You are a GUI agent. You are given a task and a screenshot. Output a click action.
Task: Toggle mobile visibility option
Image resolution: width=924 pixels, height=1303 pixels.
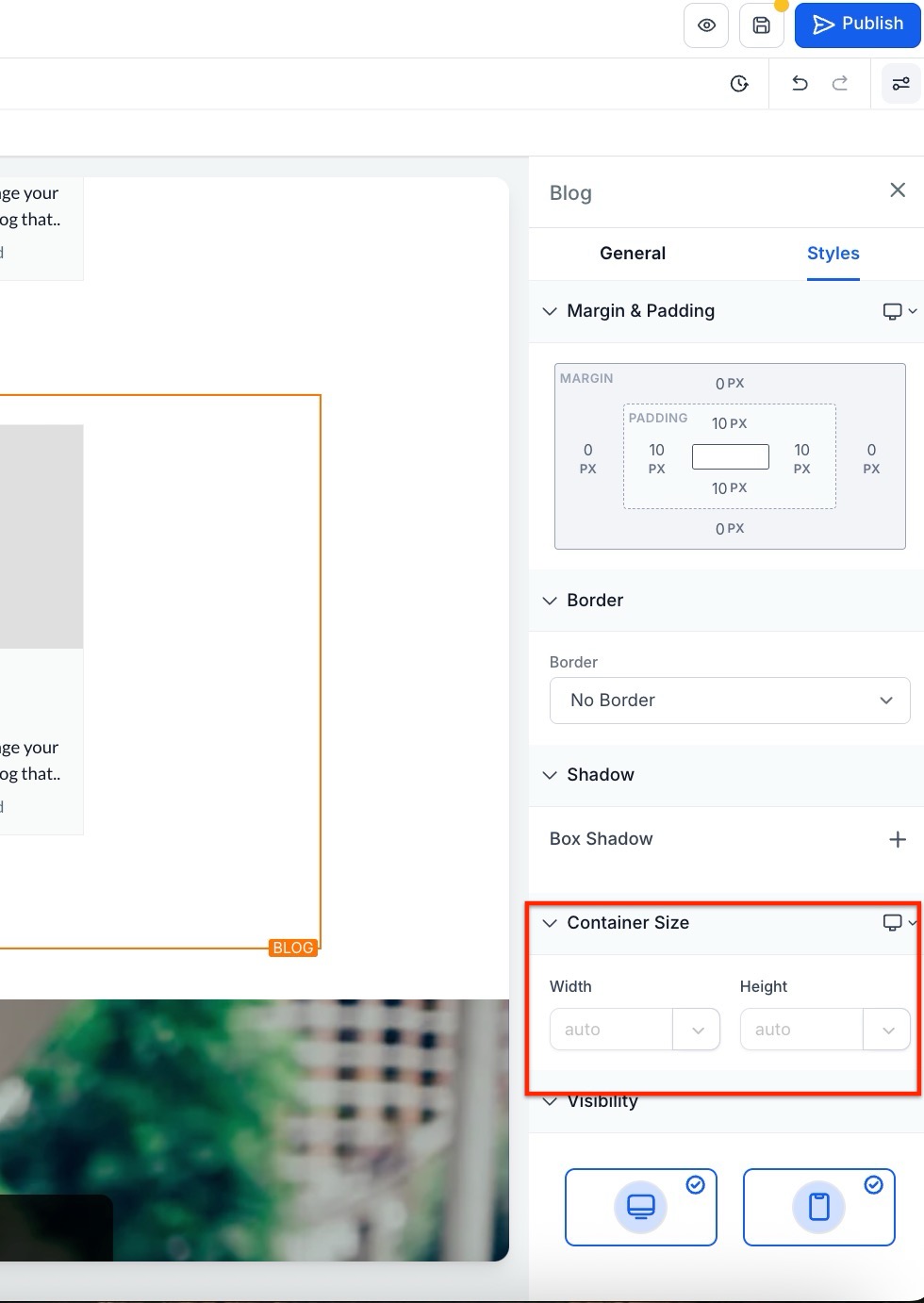pyautogui.click(x=818, y=1207)
